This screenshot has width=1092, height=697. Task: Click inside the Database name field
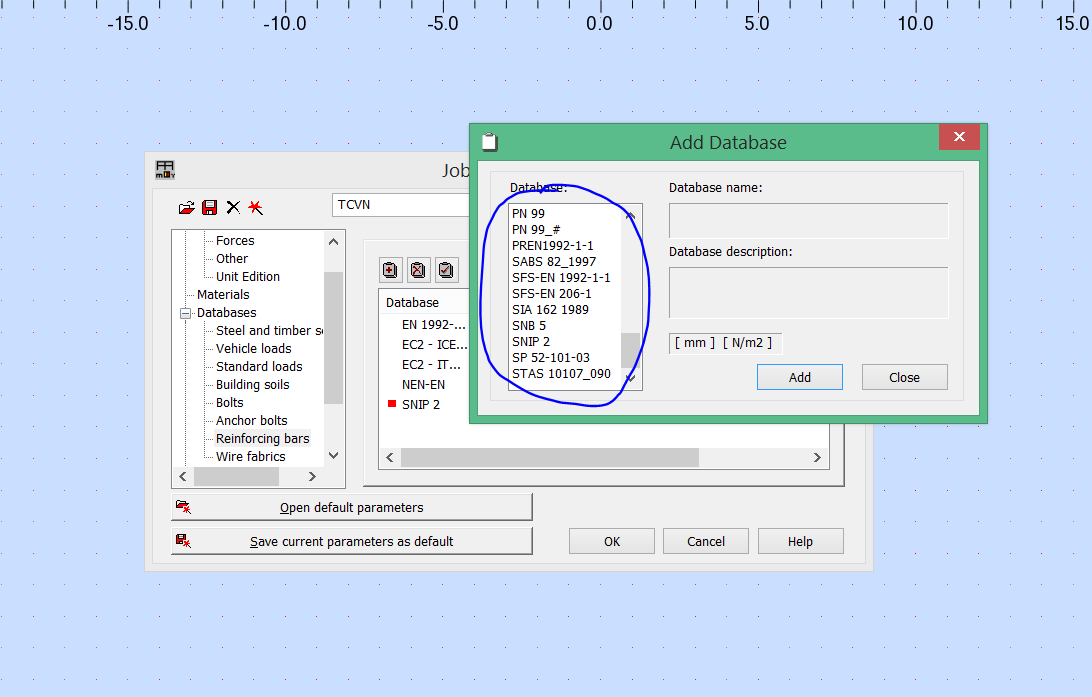pyautogui.click(x=808, y=218)
